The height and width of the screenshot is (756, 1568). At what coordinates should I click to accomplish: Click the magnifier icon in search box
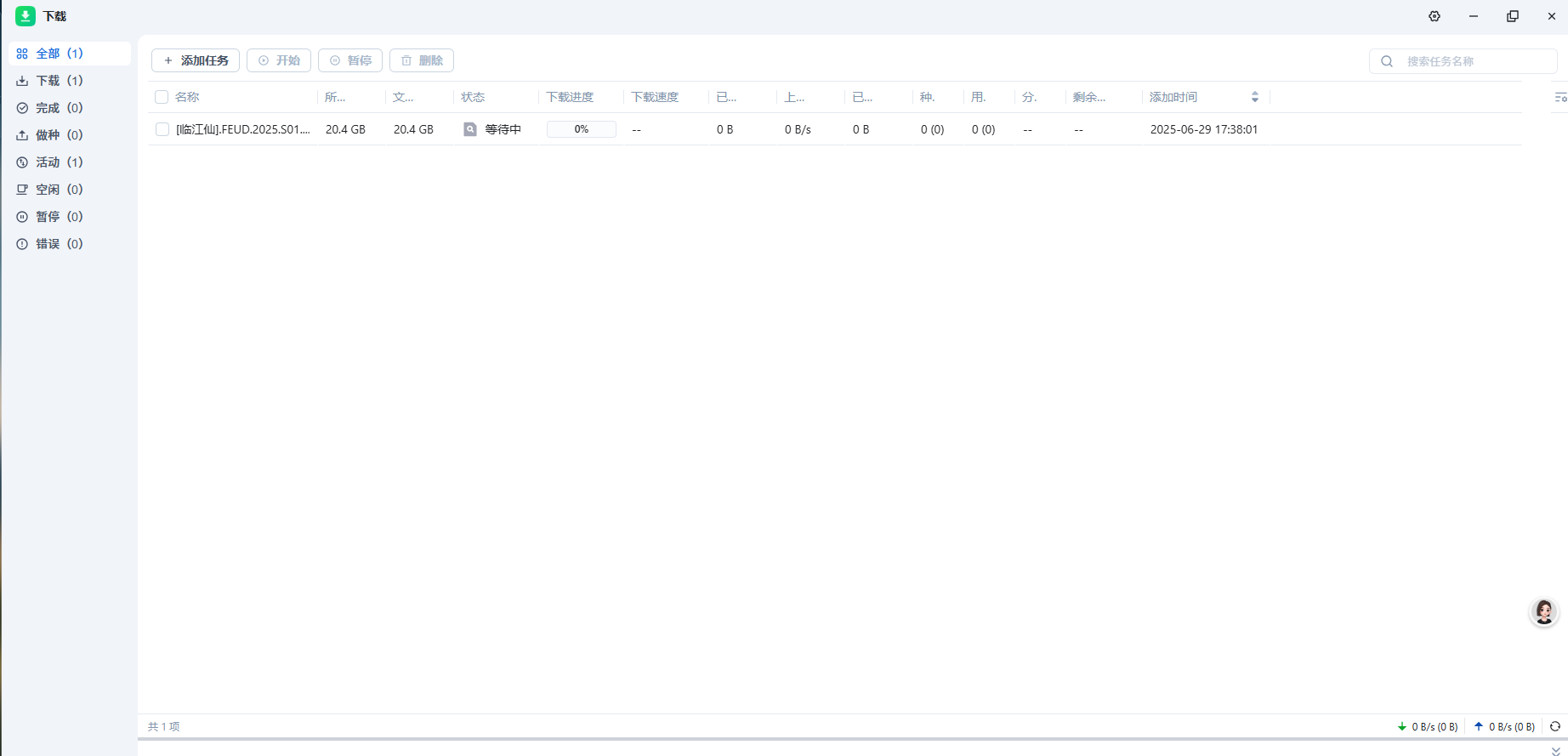1387,61
